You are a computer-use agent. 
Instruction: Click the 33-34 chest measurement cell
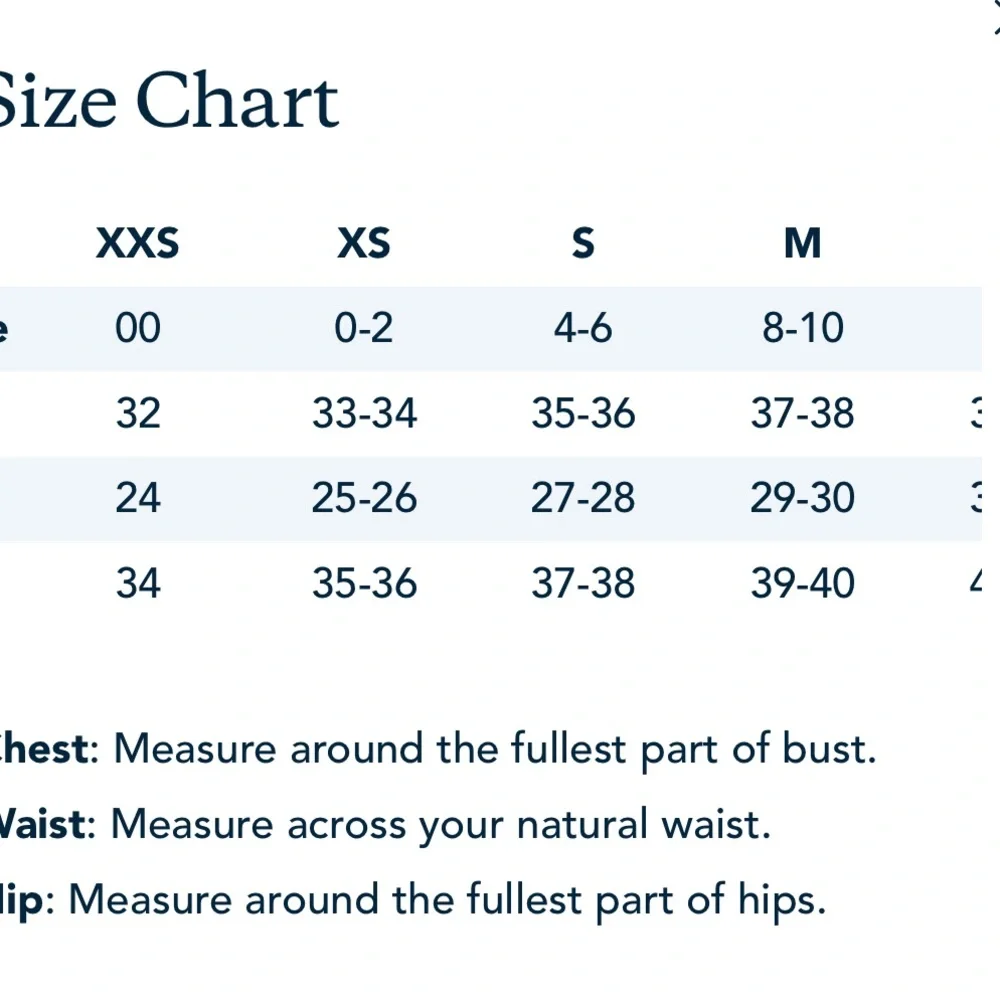tap(364, 413)
